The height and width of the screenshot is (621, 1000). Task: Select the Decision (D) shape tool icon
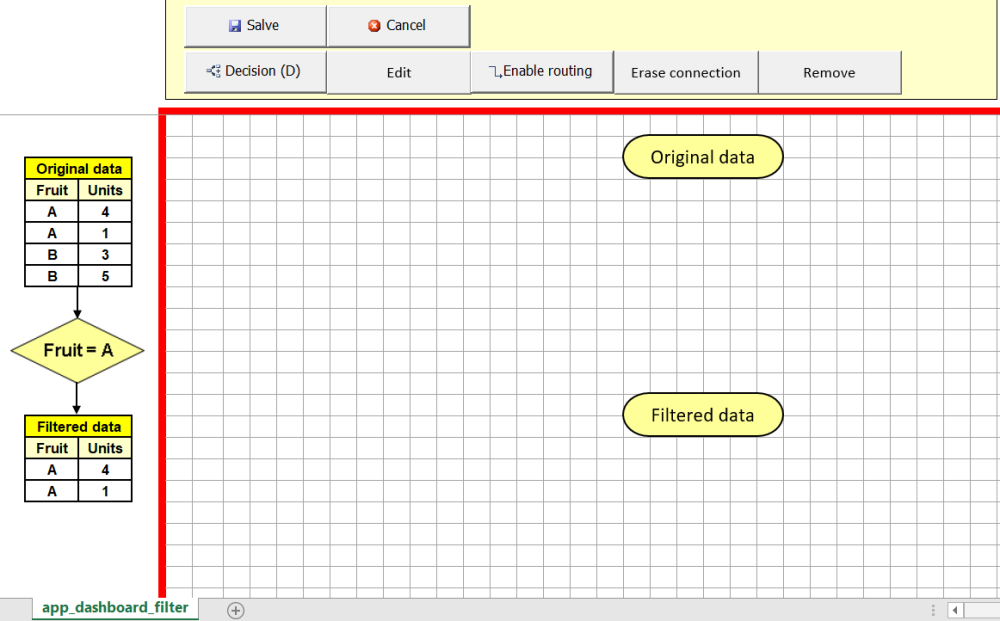pos(212,71)
